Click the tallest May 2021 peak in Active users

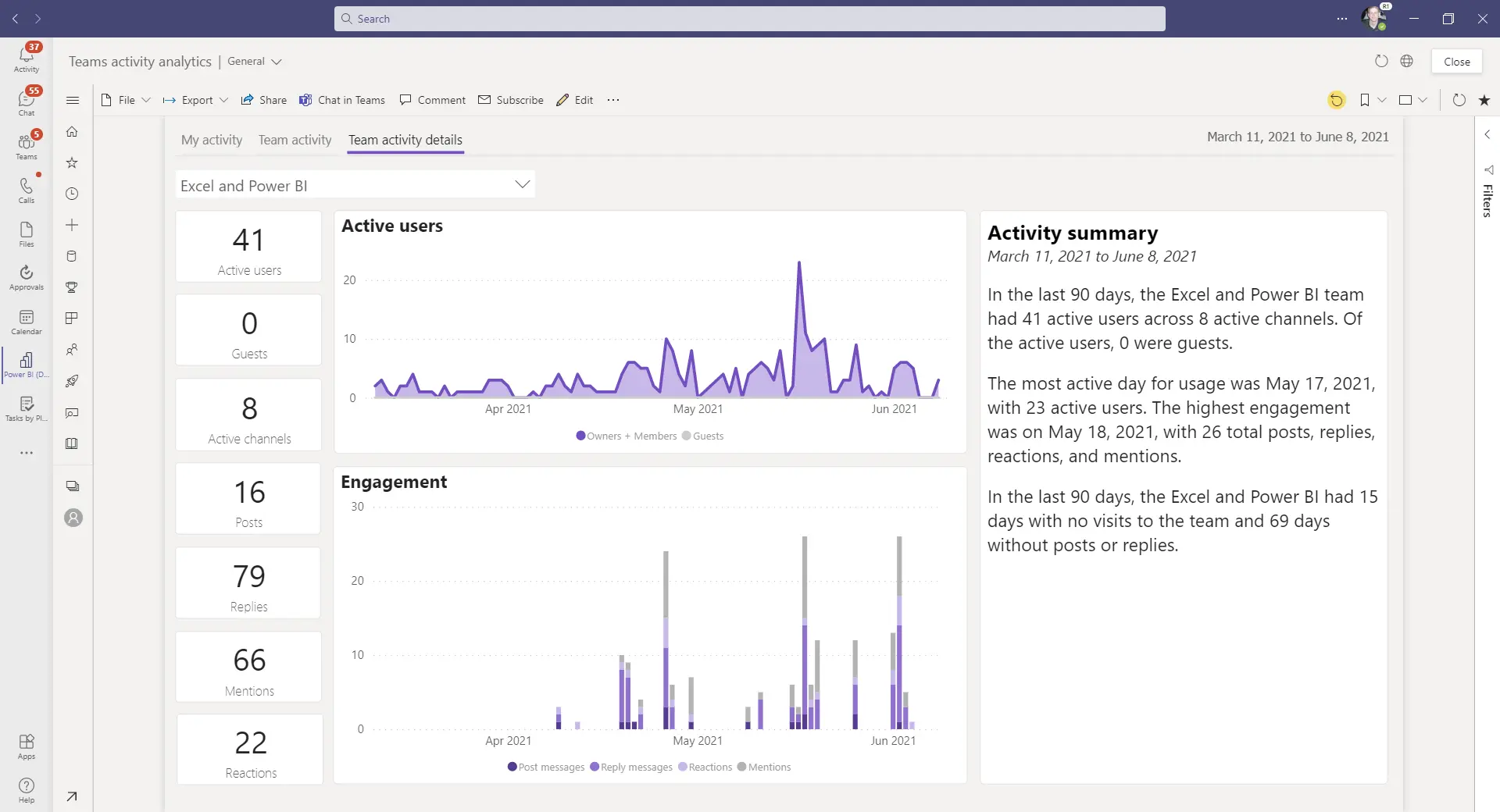pyautogui.click(x=799, y=263)
